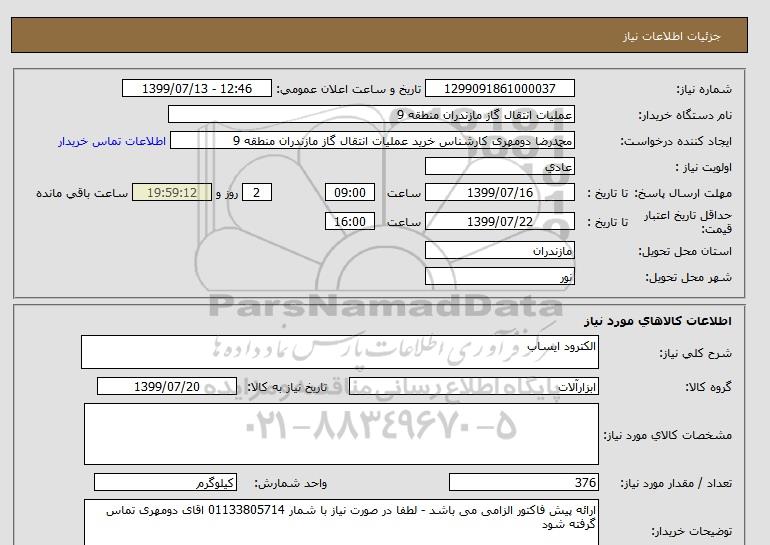Click the buyer organization name field
Image resolution: width=770 pixels, height=545 pixels.
coord(371,114)
